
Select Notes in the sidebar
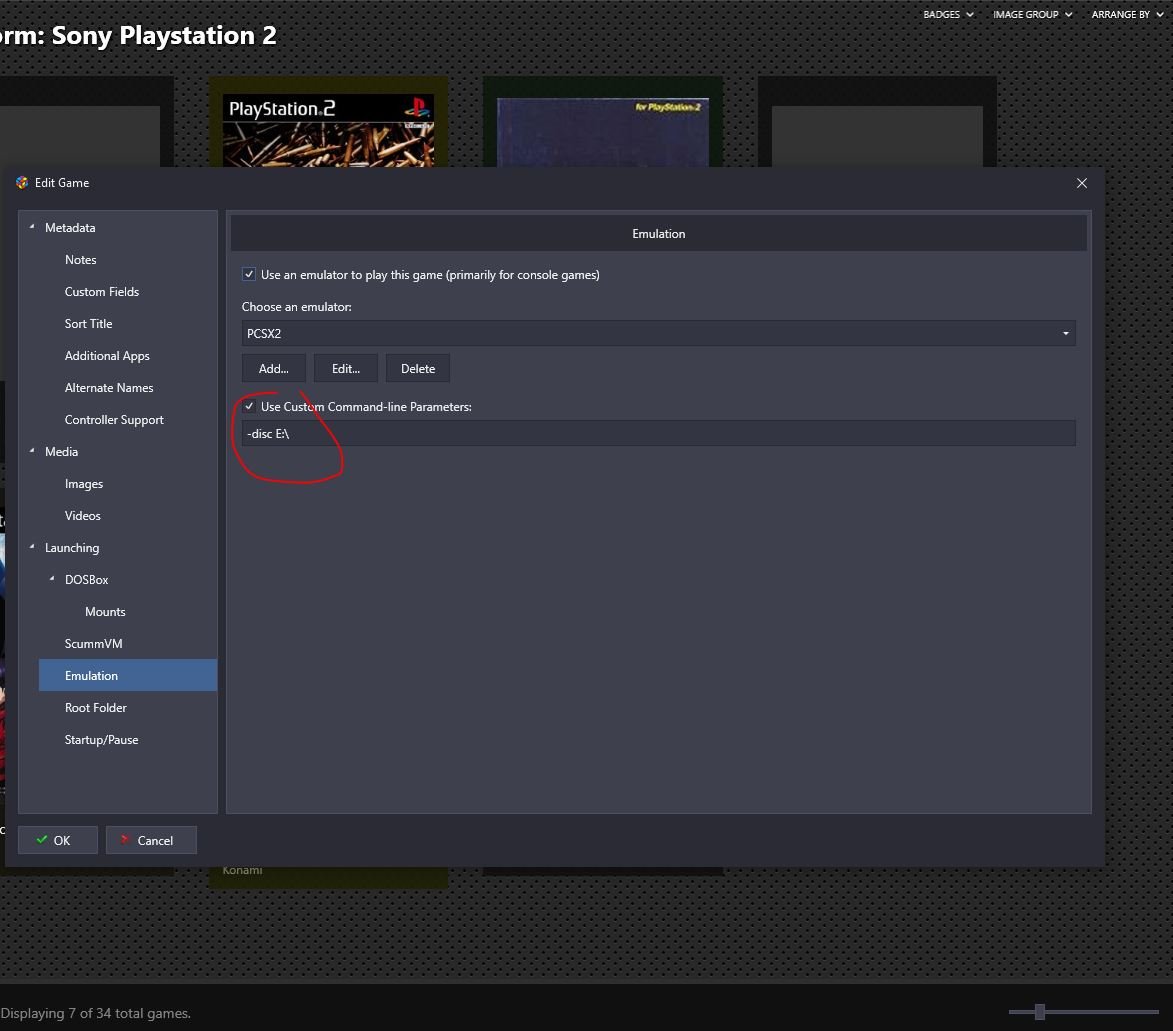[81, 260]
